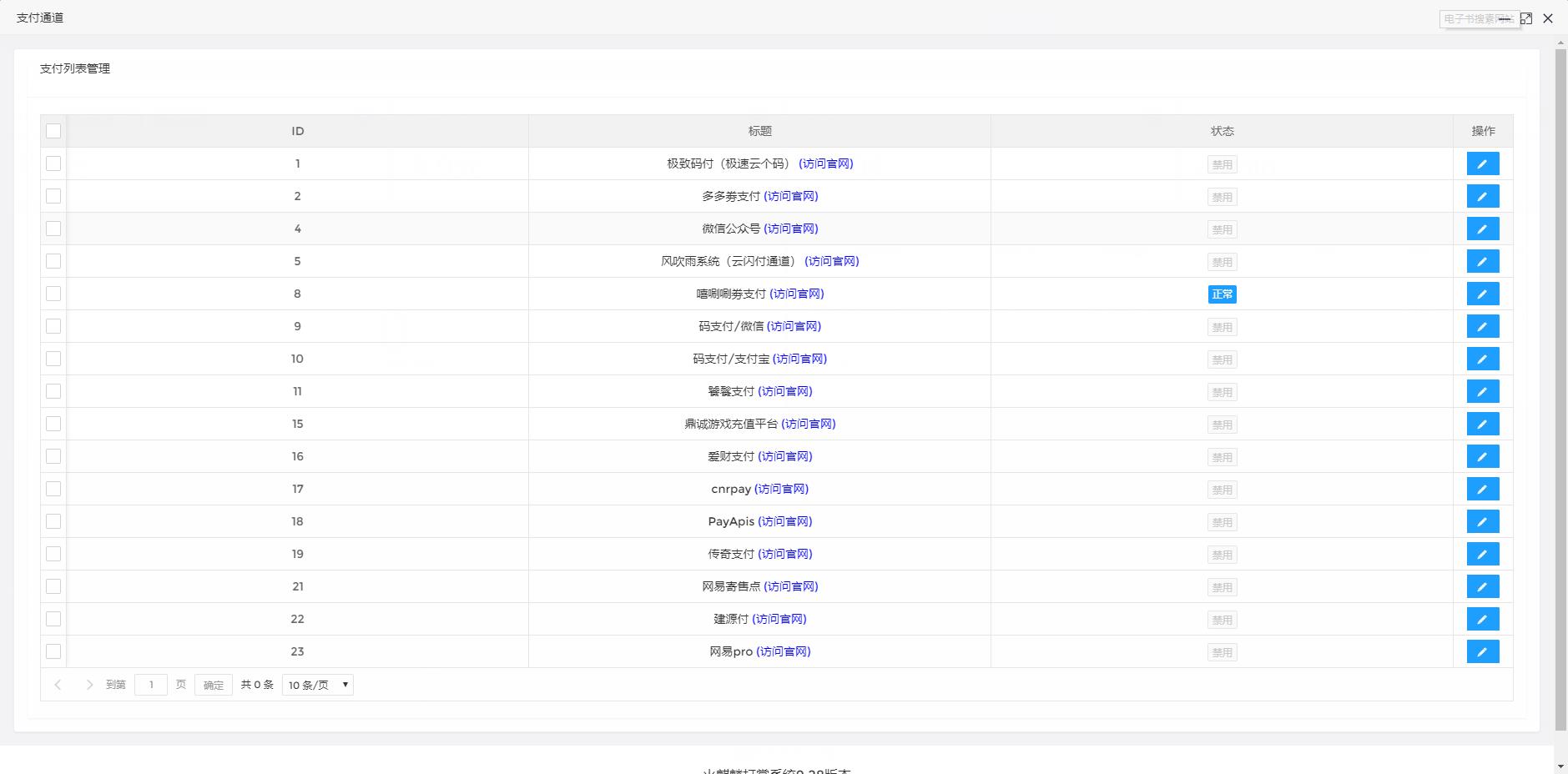Click edit pencil for 极致码付 row
The width and height of the screenshot is (1568, 774).
1482,163
